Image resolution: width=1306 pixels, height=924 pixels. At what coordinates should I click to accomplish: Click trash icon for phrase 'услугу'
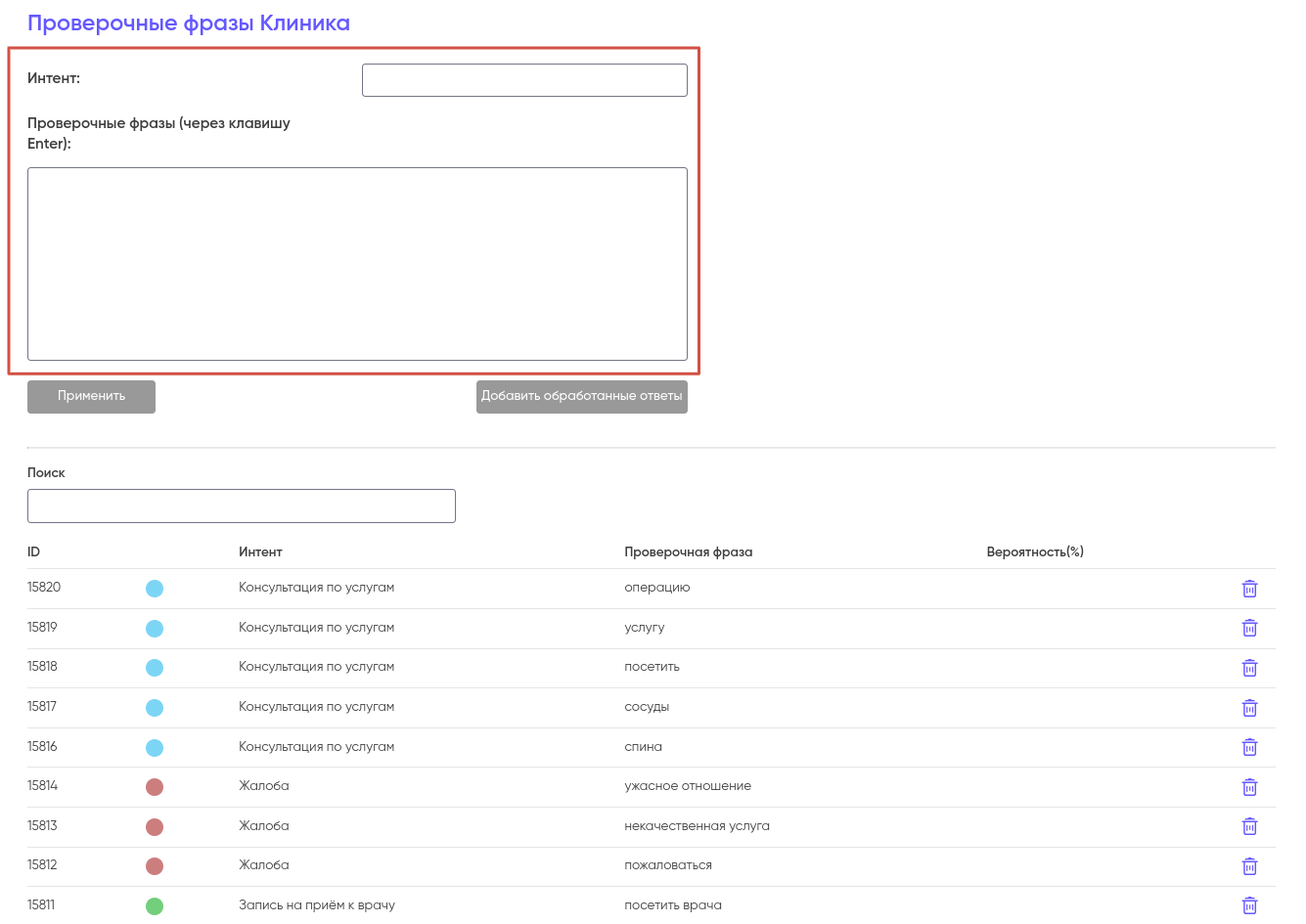click(x=1249, y=628)
